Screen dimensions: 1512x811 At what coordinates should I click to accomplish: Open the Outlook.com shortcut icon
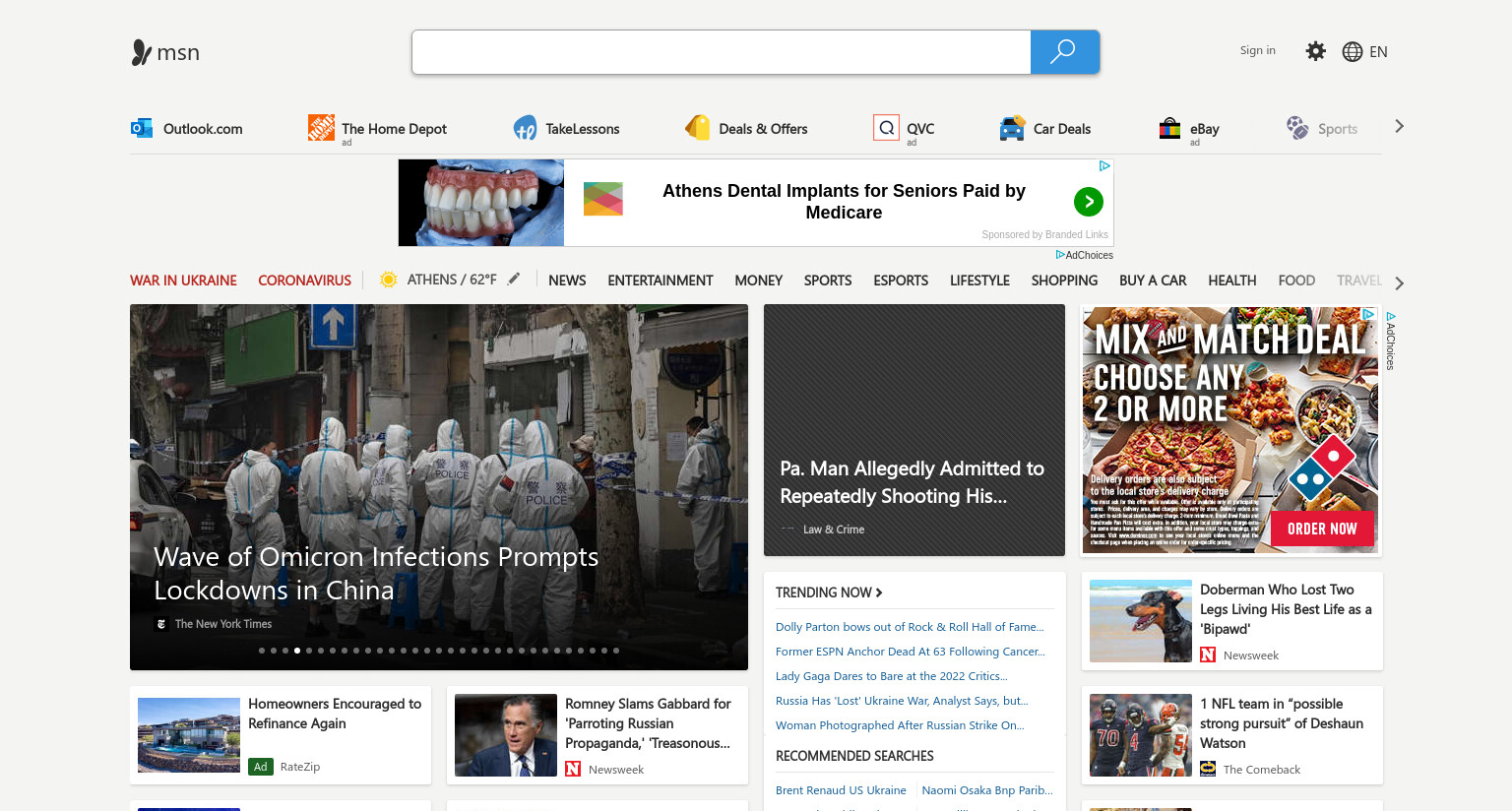tap(142, 128)
